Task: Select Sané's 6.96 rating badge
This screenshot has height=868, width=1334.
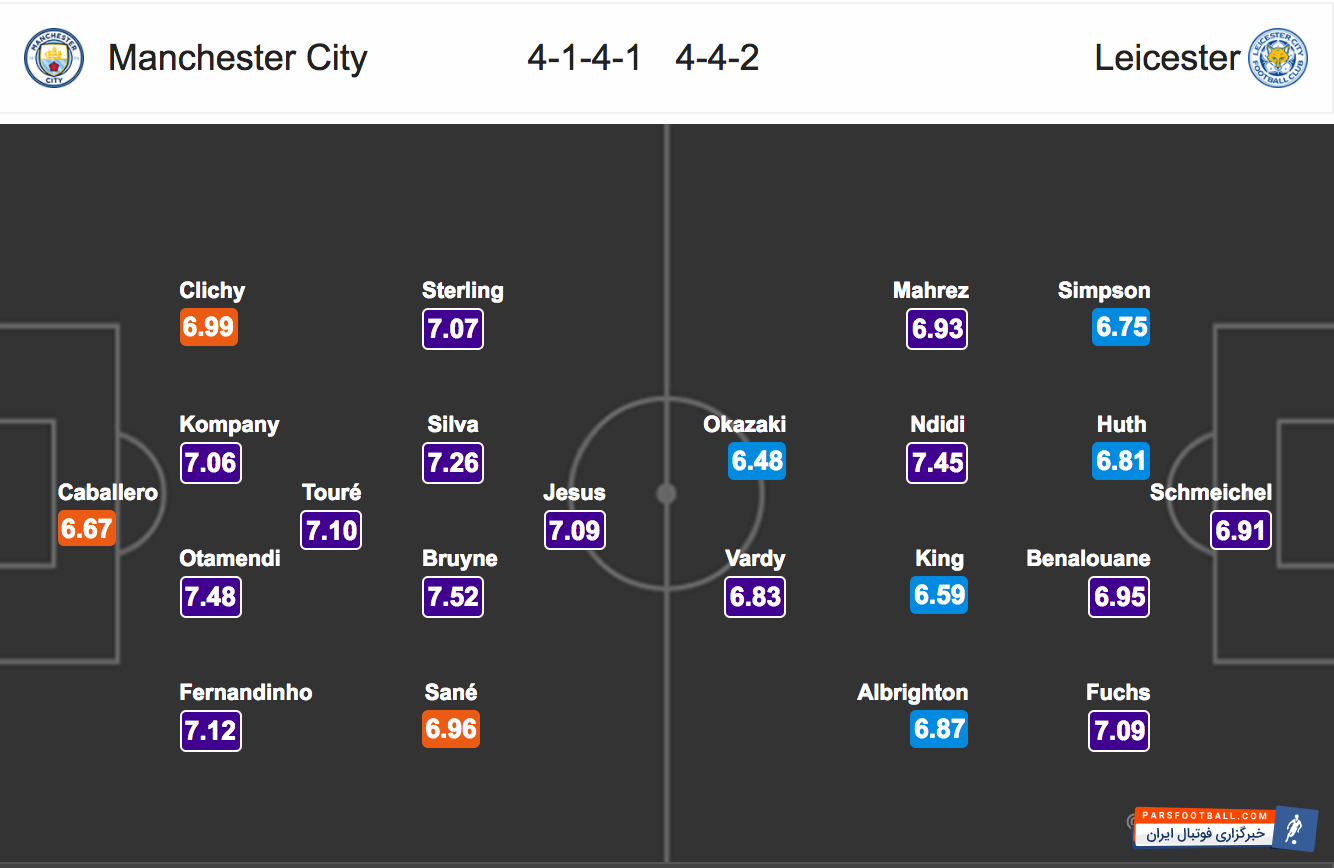Action: [451, 729]
